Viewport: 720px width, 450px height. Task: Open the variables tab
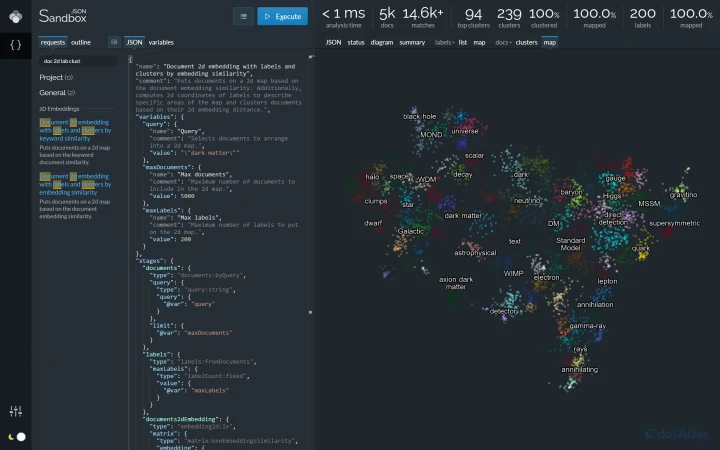pyautogui.click(x=161, y=42)
